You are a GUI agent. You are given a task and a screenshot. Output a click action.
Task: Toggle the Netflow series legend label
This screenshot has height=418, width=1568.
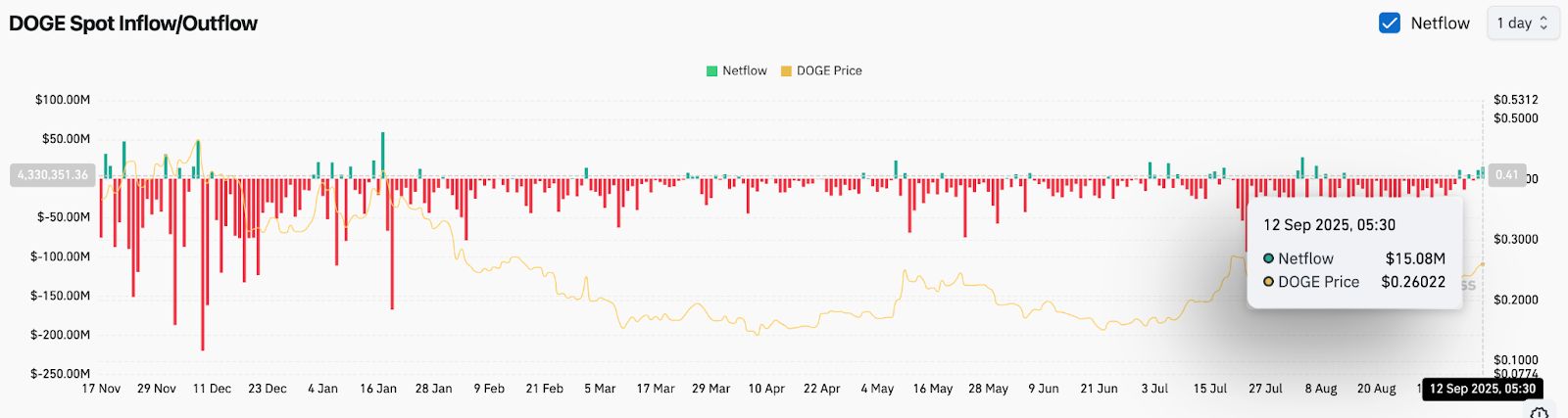[x=744, y=71]
